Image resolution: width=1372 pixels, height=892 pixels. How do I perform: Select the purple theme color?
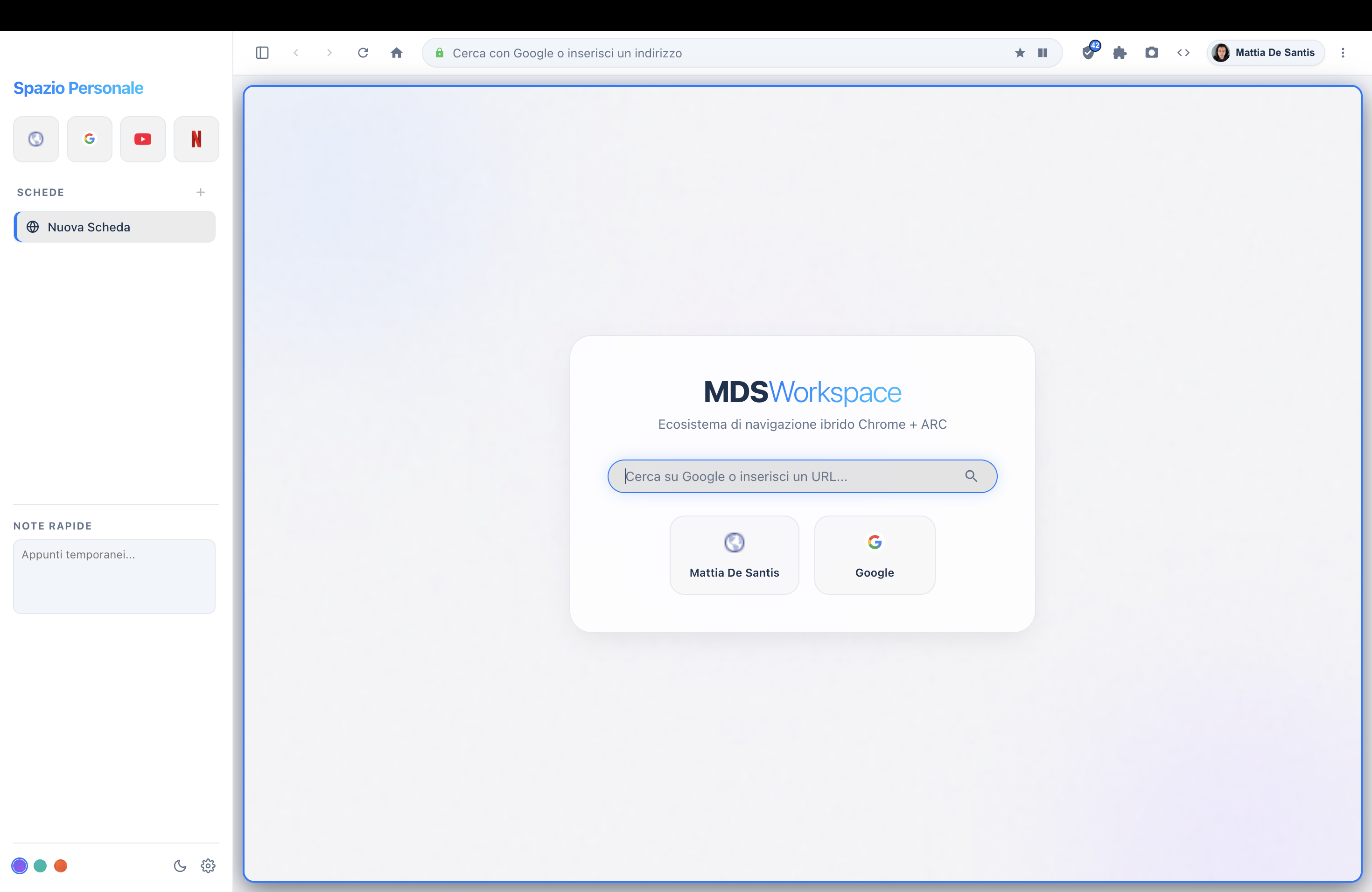pos(20,865)
